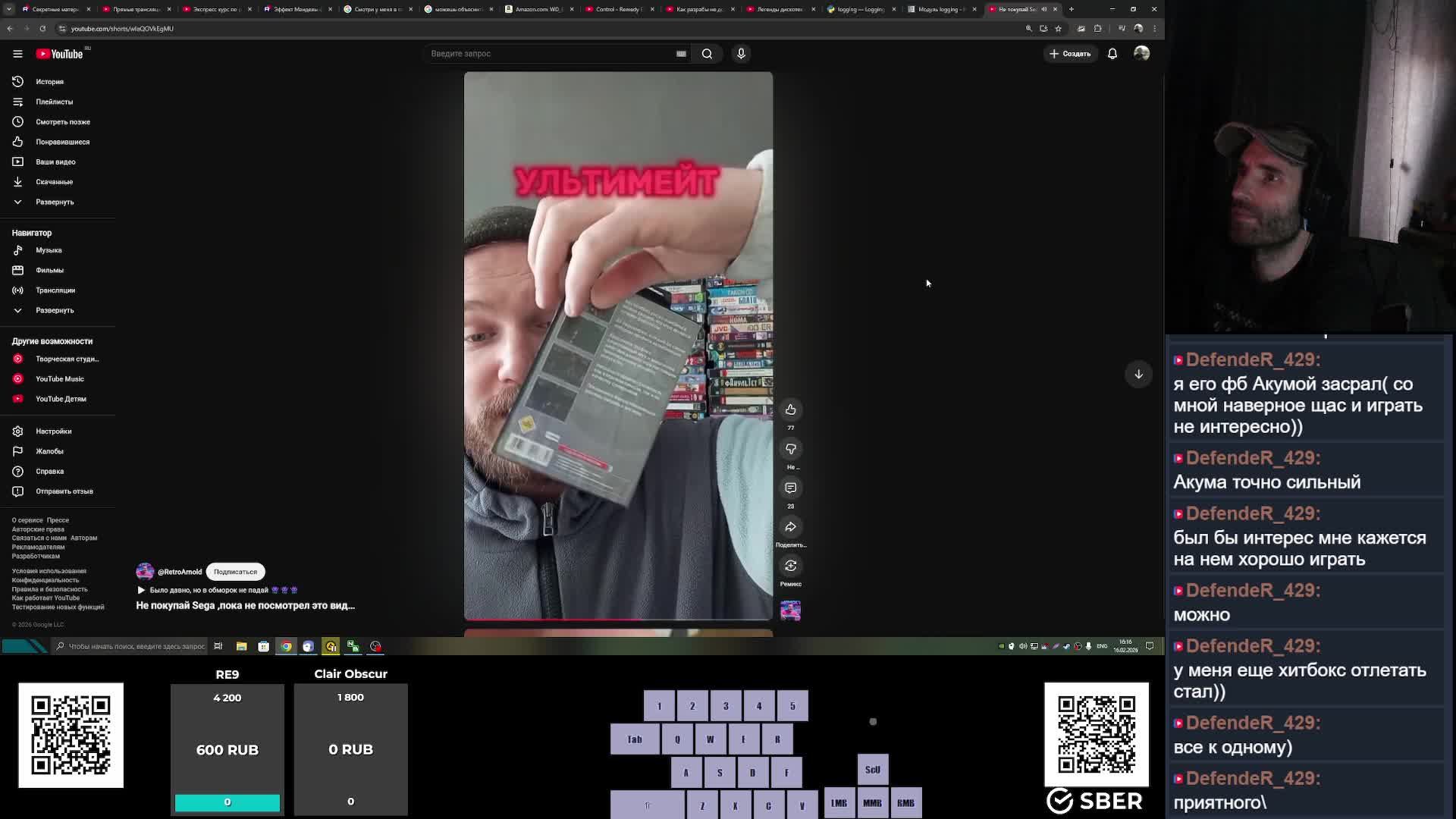This screenshot has width=1456, height=819.
Task: Open the @RetroArnold channel link
Action: click(x=179, y=572)
